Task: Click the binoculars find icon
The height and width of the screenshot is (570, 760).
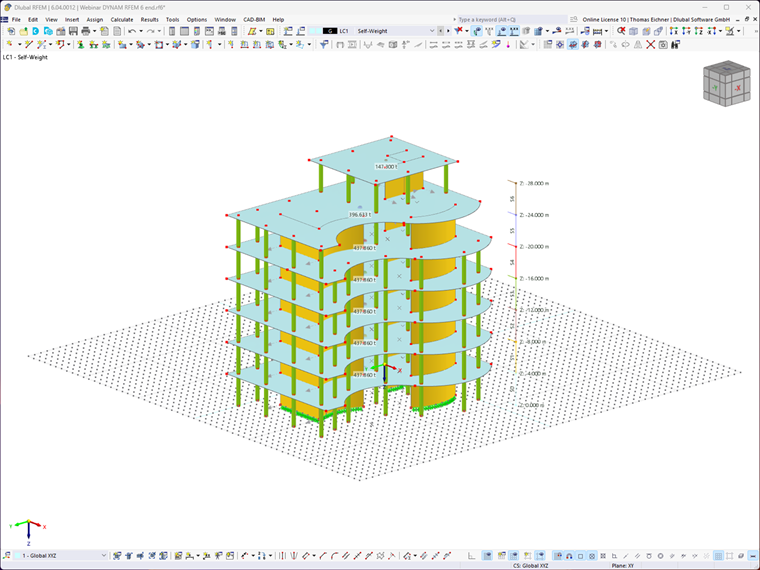Action: (x=676, y=45)
